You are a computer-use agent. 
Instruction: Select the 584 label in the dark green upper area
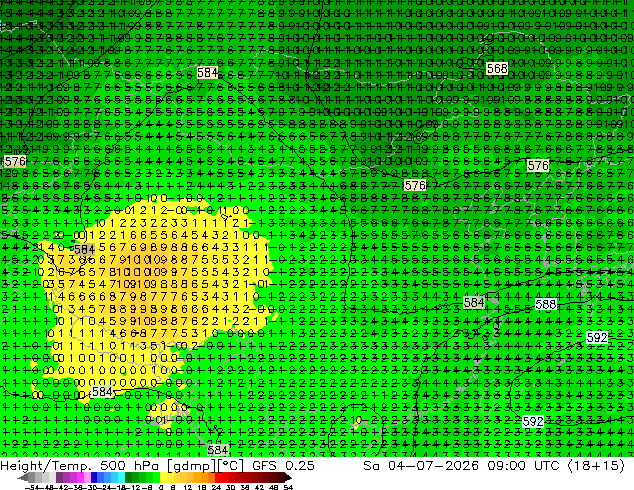(207, 73)
